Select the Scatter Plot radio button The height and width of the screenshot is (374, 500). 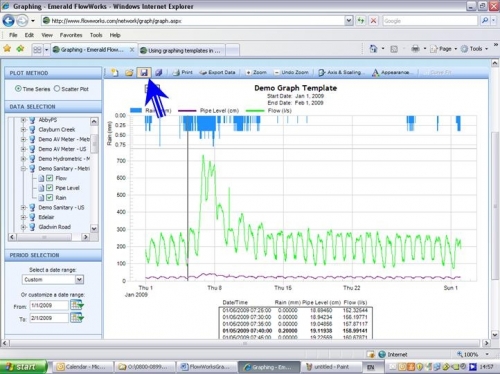(x=57, y=89)
